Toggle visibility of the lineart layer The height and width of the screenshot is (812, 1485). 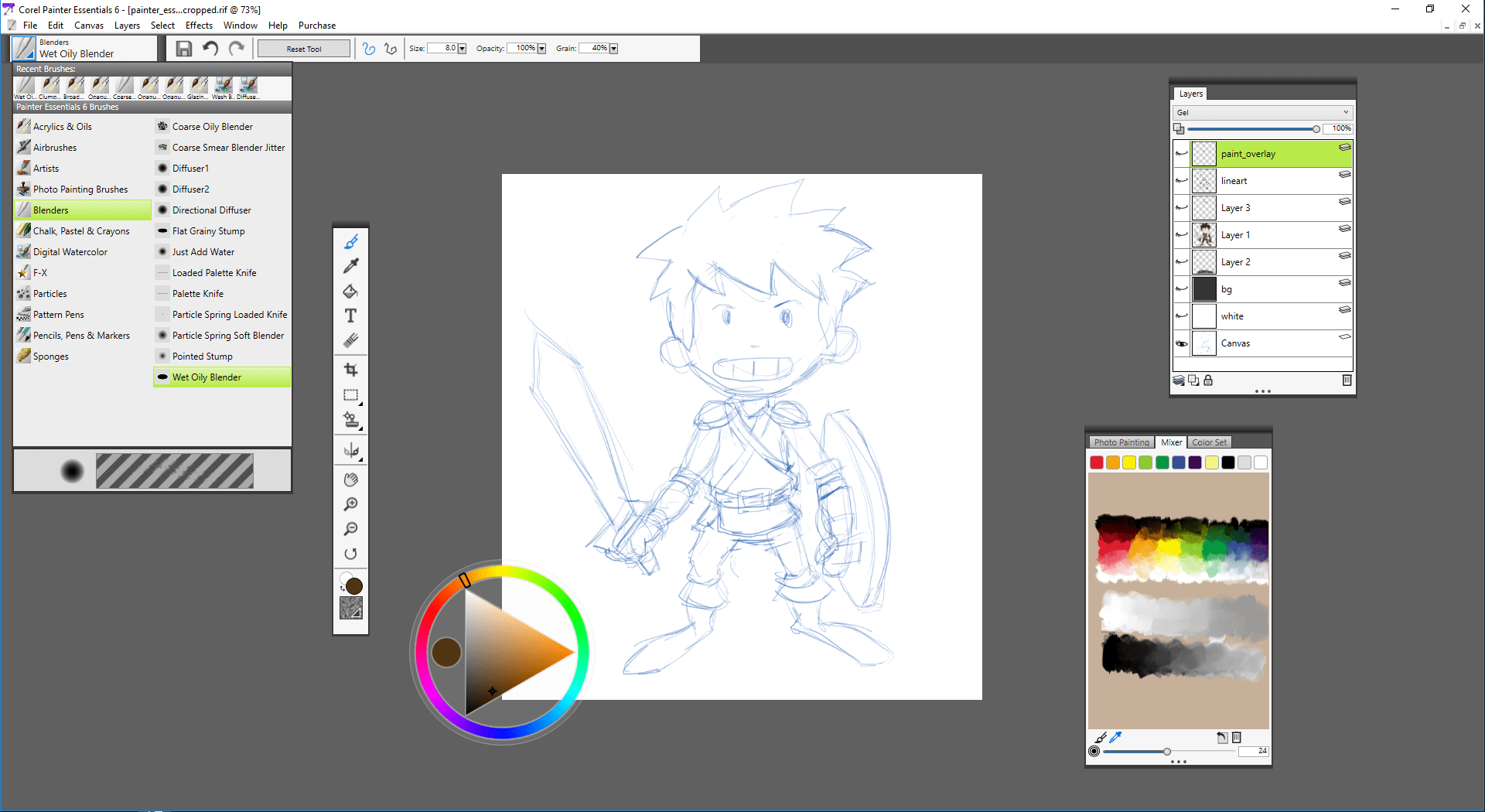[x=1182, y=181]
